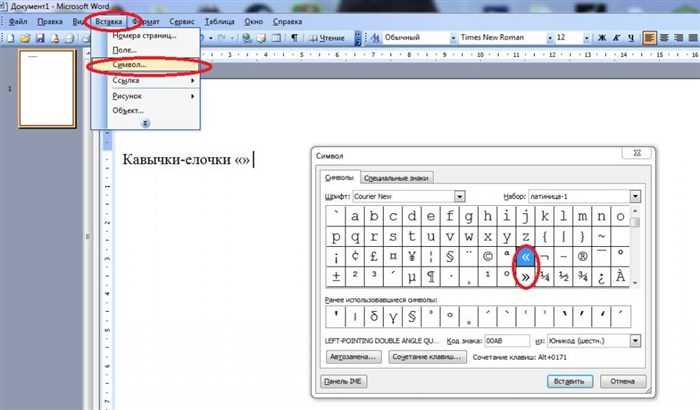Select the ¶ pilcrow cell in symbol grid

click(430, 277)
